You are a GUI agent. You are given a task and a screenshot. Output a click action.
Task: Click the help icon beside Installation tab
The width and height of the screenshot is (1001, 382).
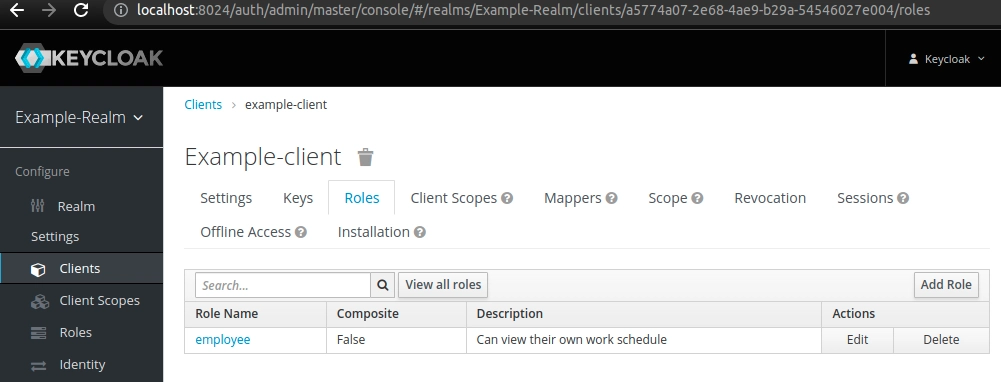coord(419,232)
